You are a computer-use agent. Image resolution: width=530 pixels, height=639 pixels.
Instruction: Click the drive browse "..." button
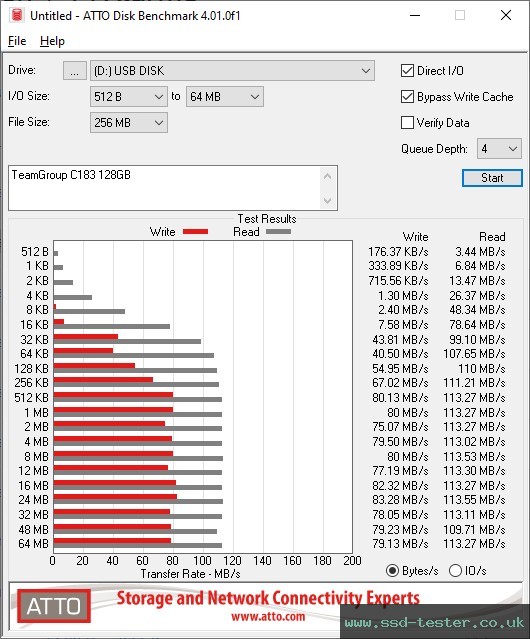point(75,71)
